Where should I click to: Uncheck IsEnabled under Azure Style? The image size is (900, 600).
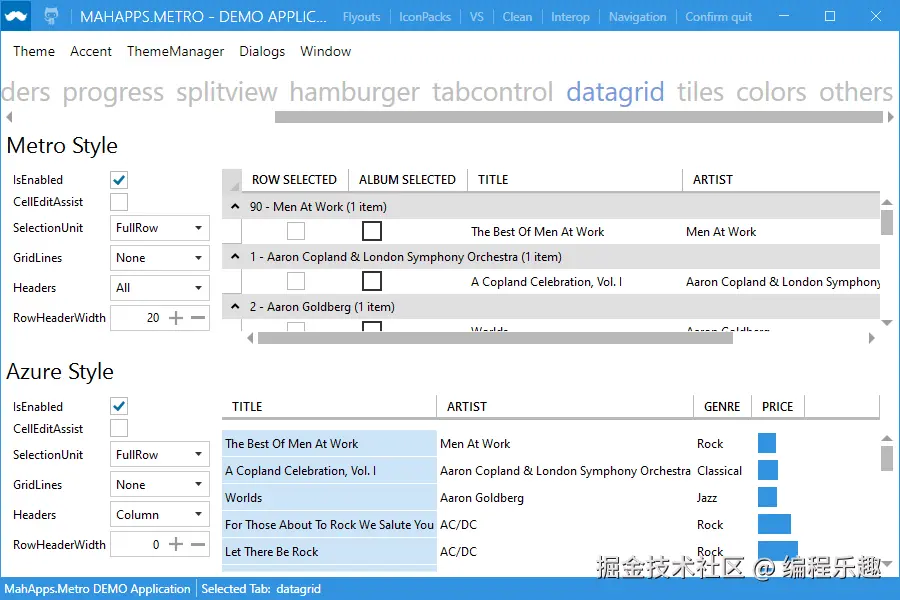pos(119,407)
